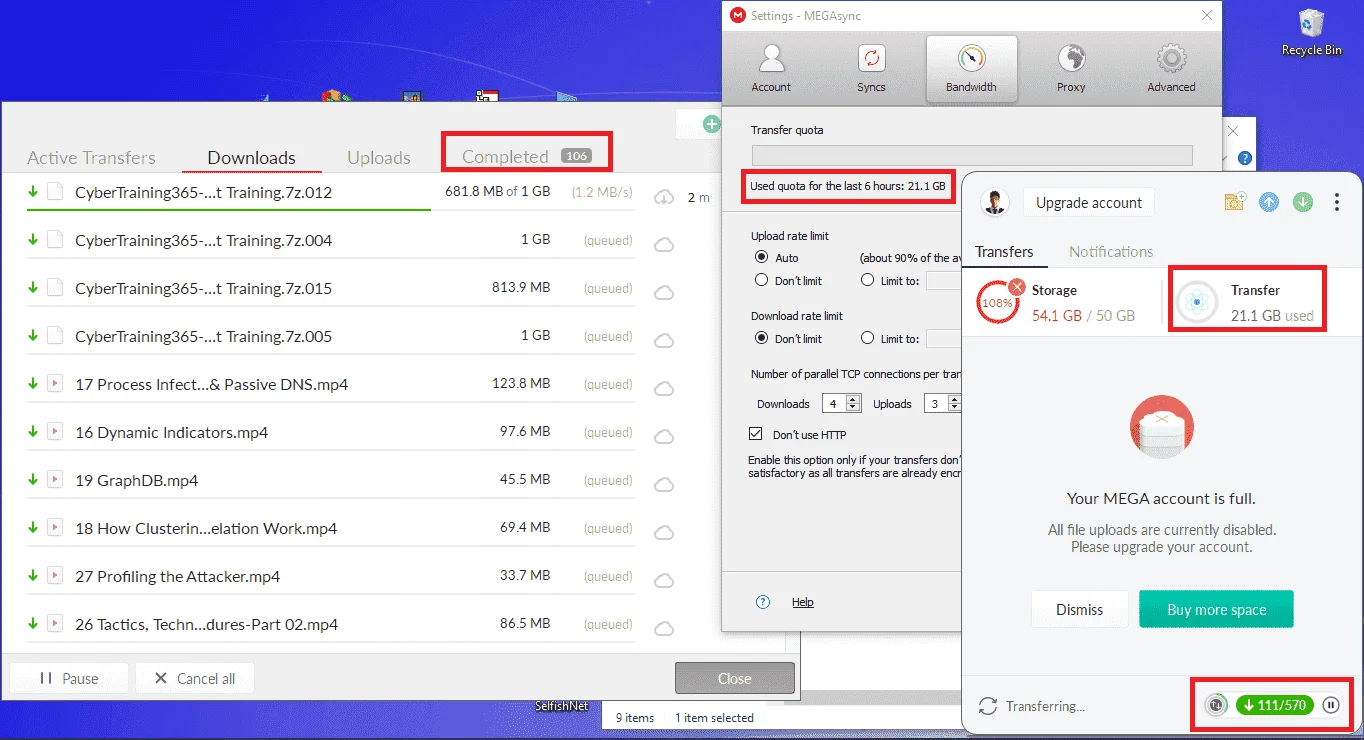Open Completed tab with 106 badge
1364x740 pixels.
(526, 156)
